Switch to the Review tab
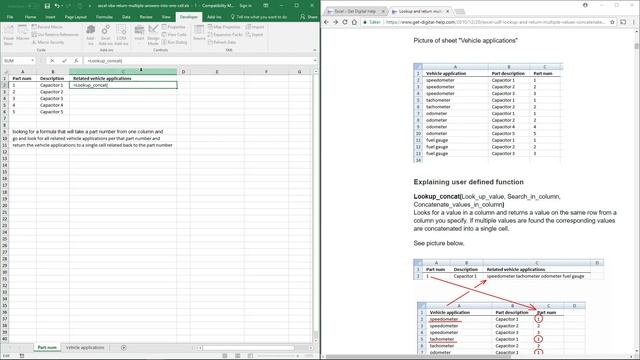 pyautogui.click(x=146, y=17)
